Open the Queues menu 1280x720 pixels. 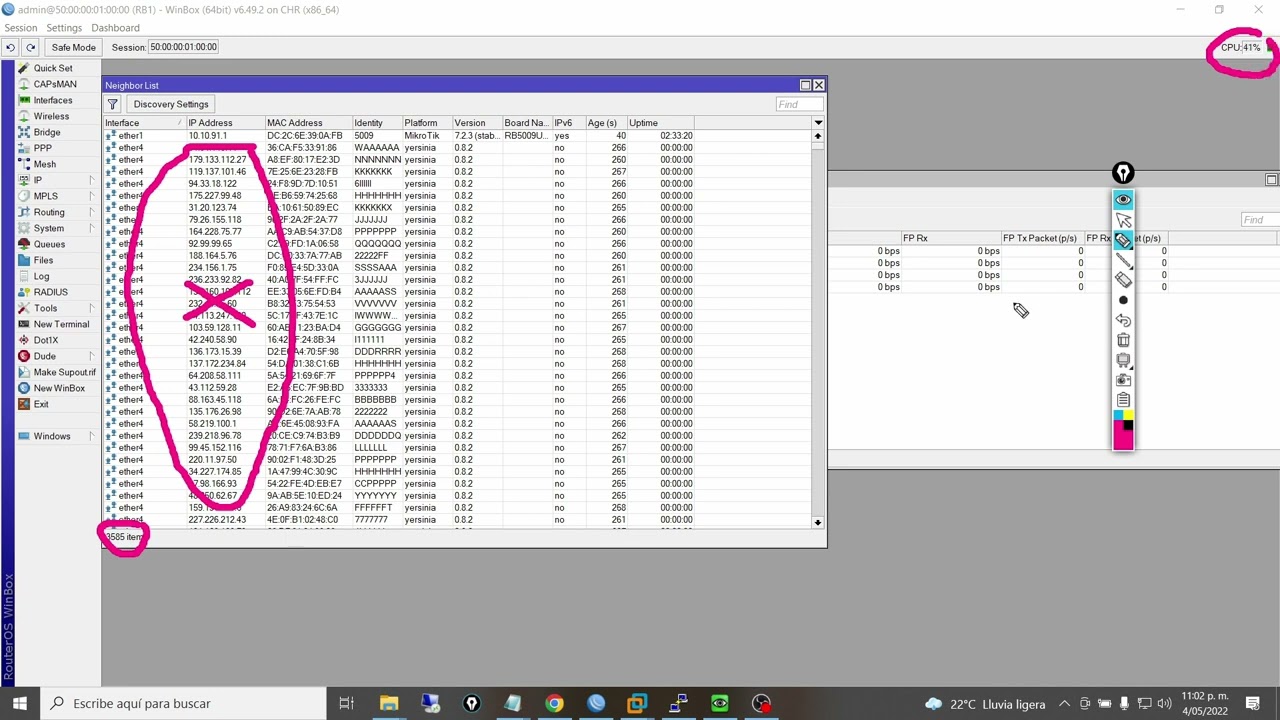pyautogui.click(x=49, y=244)
